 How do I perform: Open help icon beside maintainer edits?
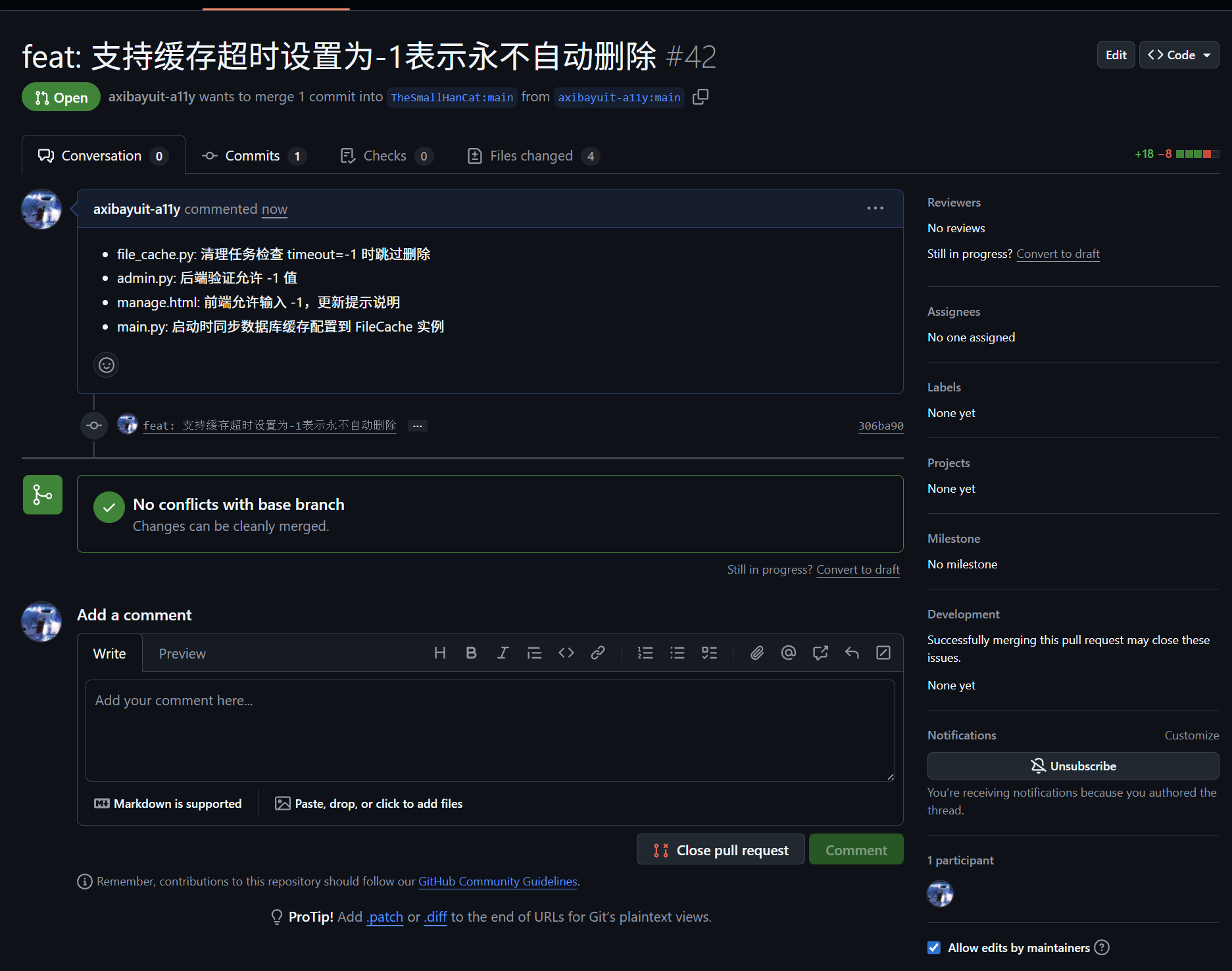pyautogui.click(x=1102, y=947)
